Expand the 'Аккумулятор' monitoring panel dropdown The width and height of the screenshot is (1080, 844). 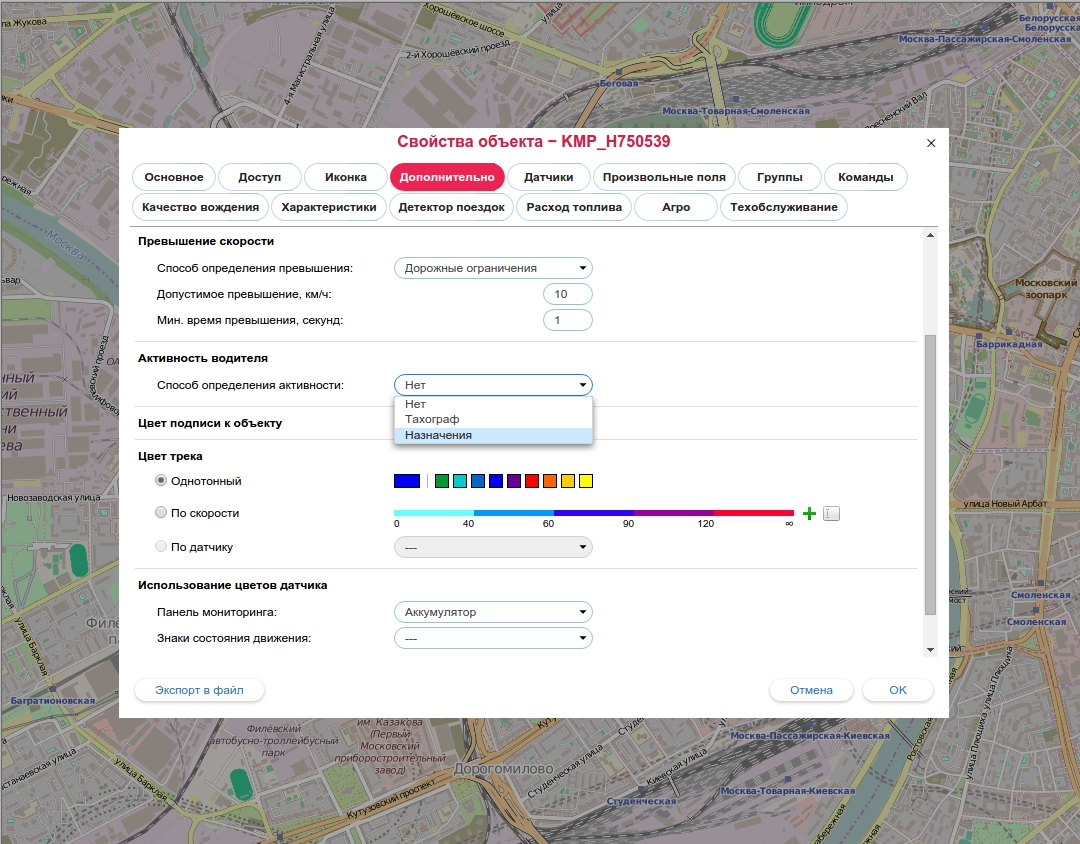(x=493, y=612)
